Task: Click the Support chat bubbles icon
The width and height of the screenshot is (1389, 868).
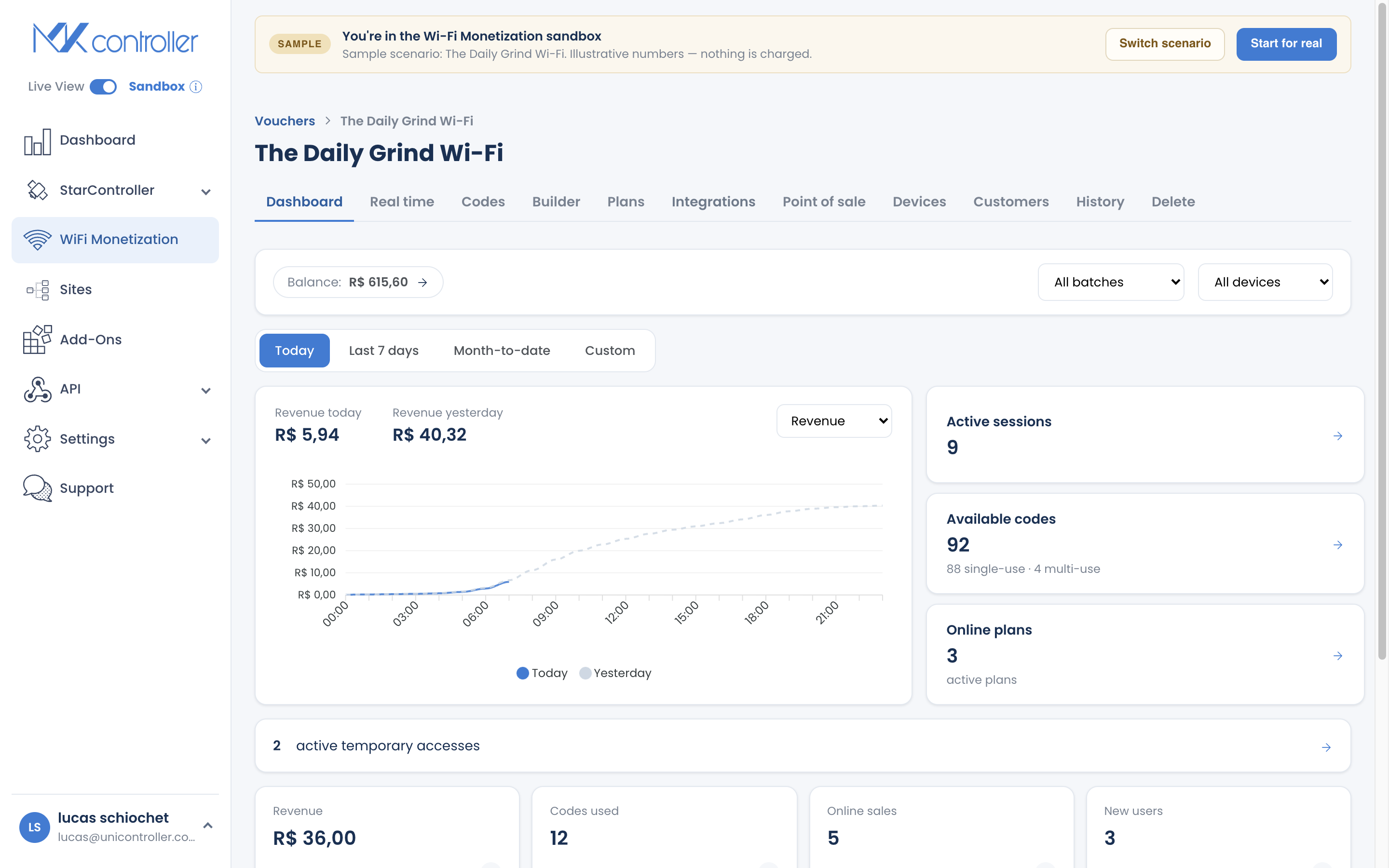Action: coord(37,488)
